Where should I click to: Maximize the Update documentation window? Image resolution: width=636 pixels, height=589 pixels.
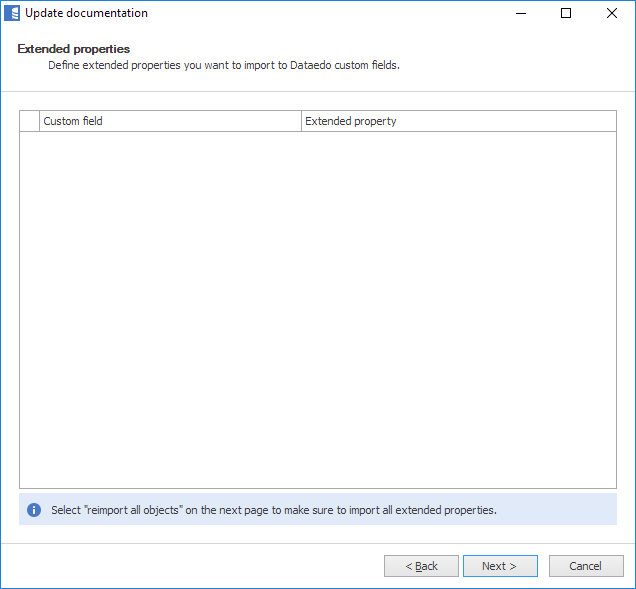point(566,13)
